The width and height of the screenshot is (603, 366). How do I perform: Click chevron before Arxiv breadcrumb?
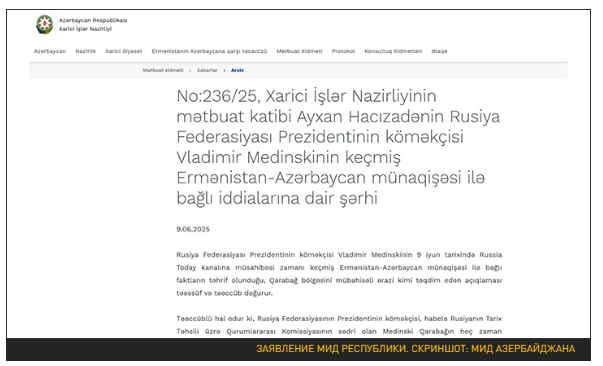(x=224, y=70)
